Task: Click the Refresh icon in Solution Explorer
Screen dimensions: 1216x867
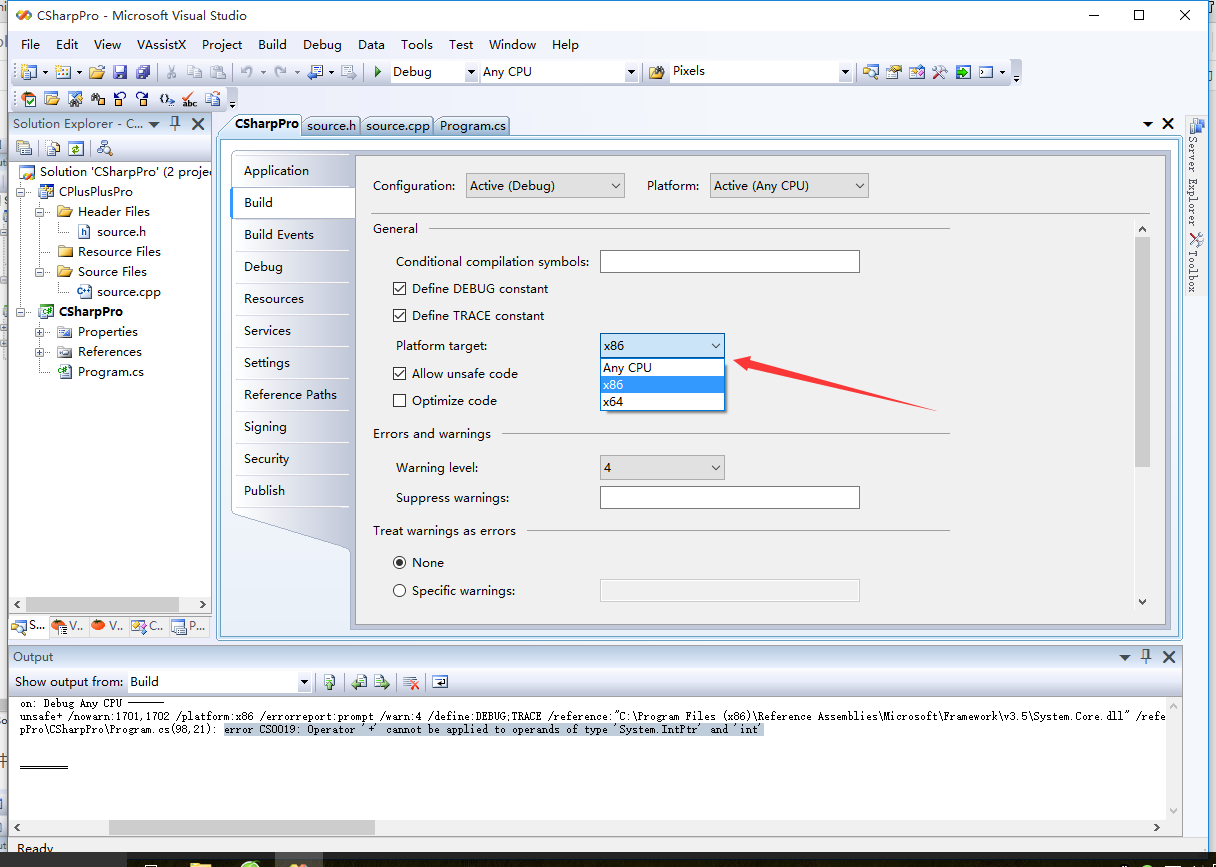Action: tap(76, 148)
